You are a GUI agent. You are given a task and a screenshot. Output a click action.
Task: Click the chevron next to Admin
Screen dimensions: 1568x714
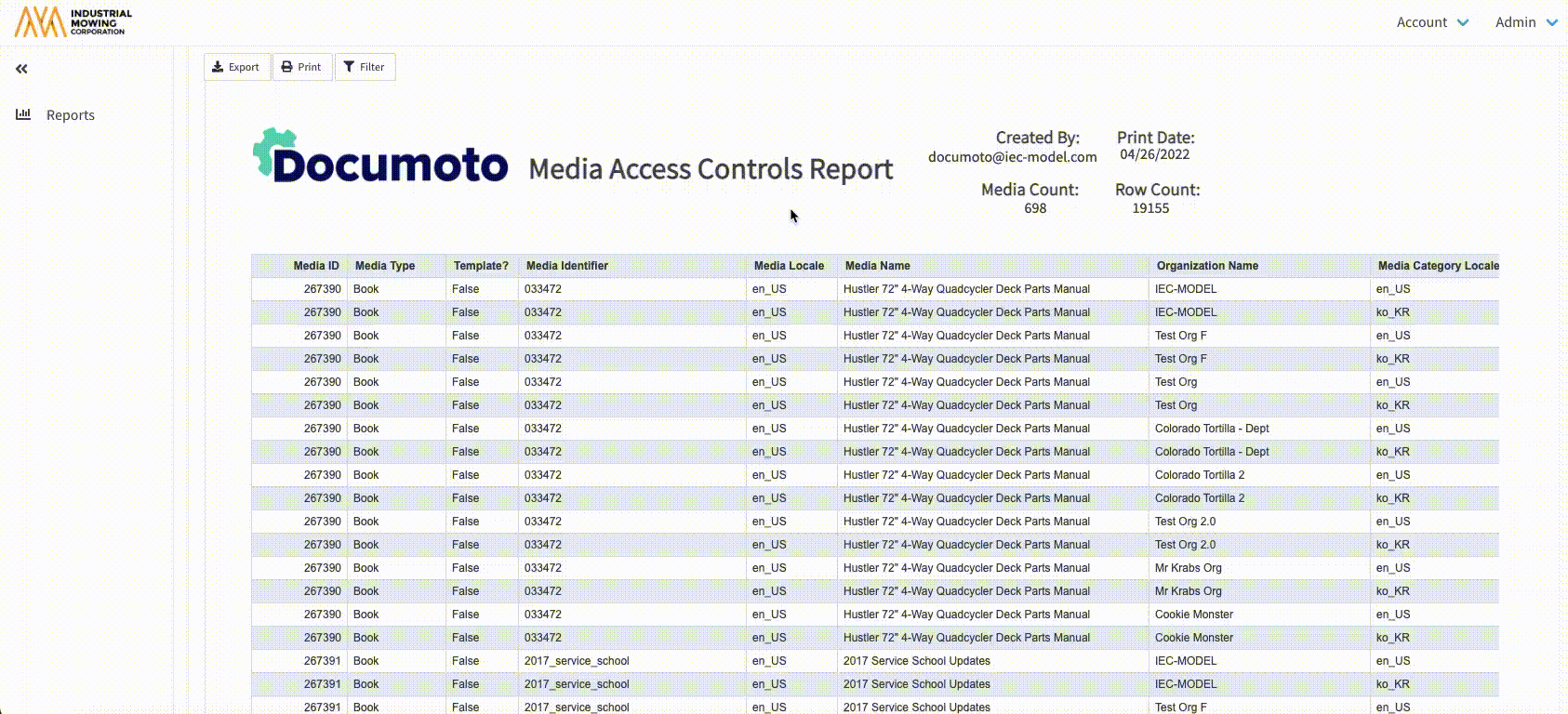(x=1551, y=23)
